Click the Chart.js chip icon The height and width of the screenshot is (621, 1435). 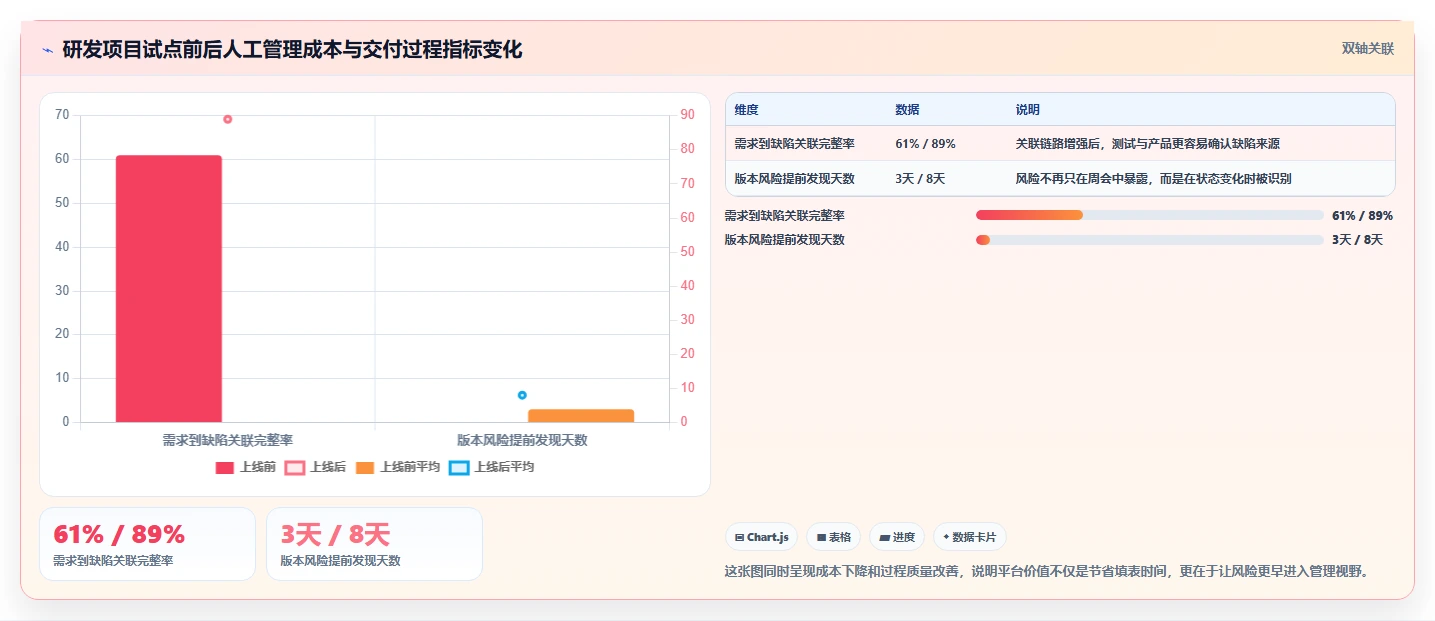click(739, 537)
